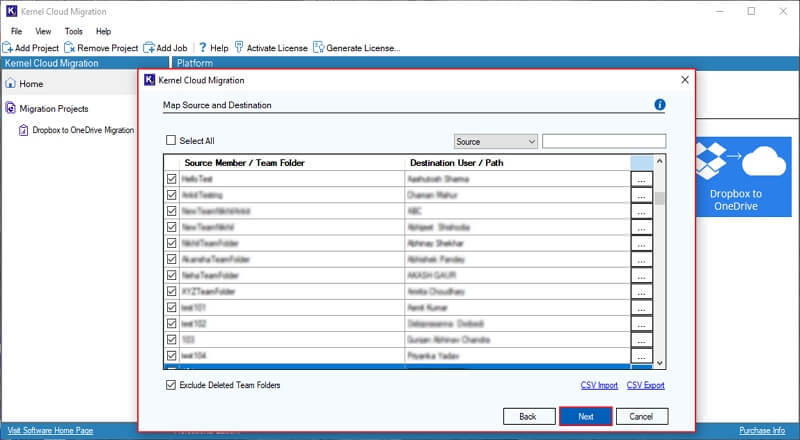Viewport: 800px width, 440px height.
Task: Click the vertical scrollbar thumb of list
Action: pyautogui.click(x=660, y=198)
